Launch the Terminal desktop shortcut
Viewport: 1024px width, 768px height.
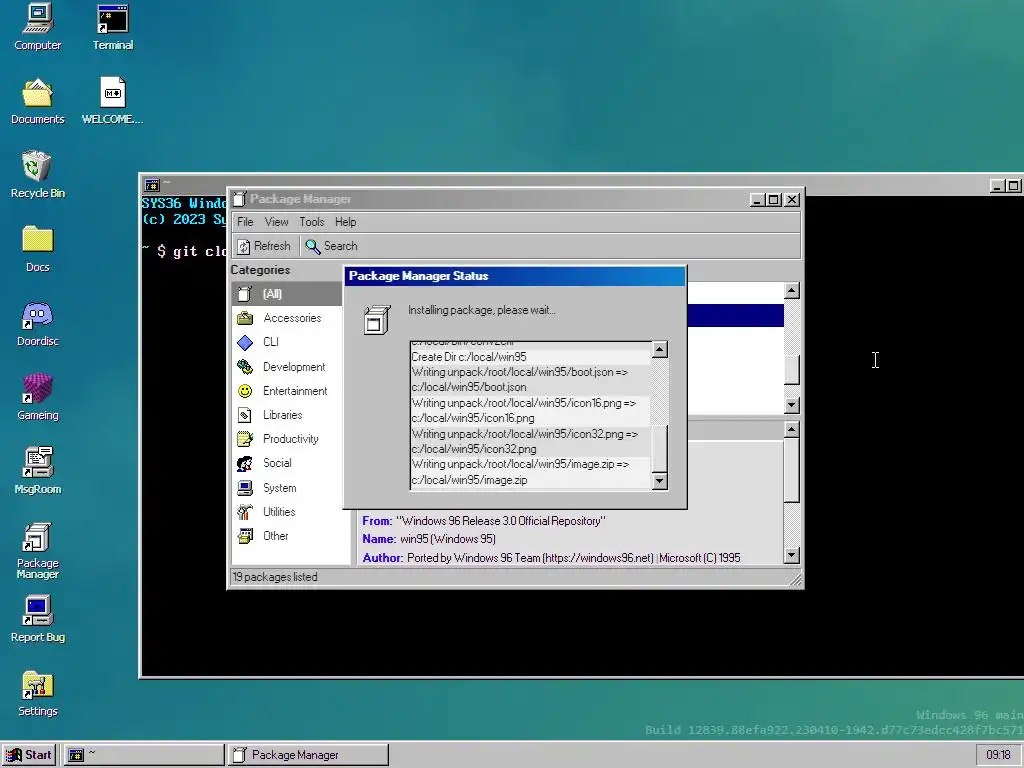pos(112,27)
